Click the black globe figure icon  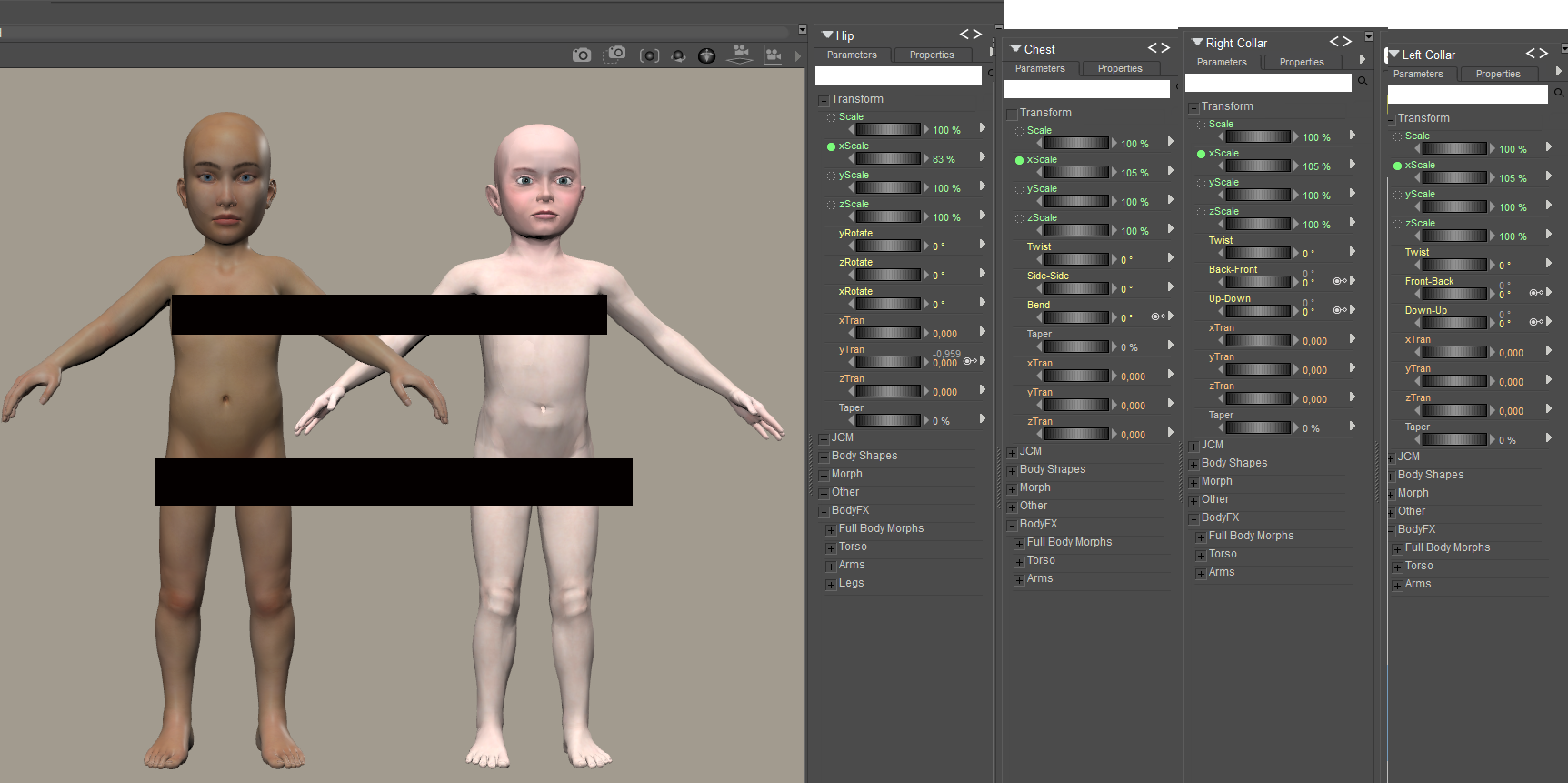[706, 55]
